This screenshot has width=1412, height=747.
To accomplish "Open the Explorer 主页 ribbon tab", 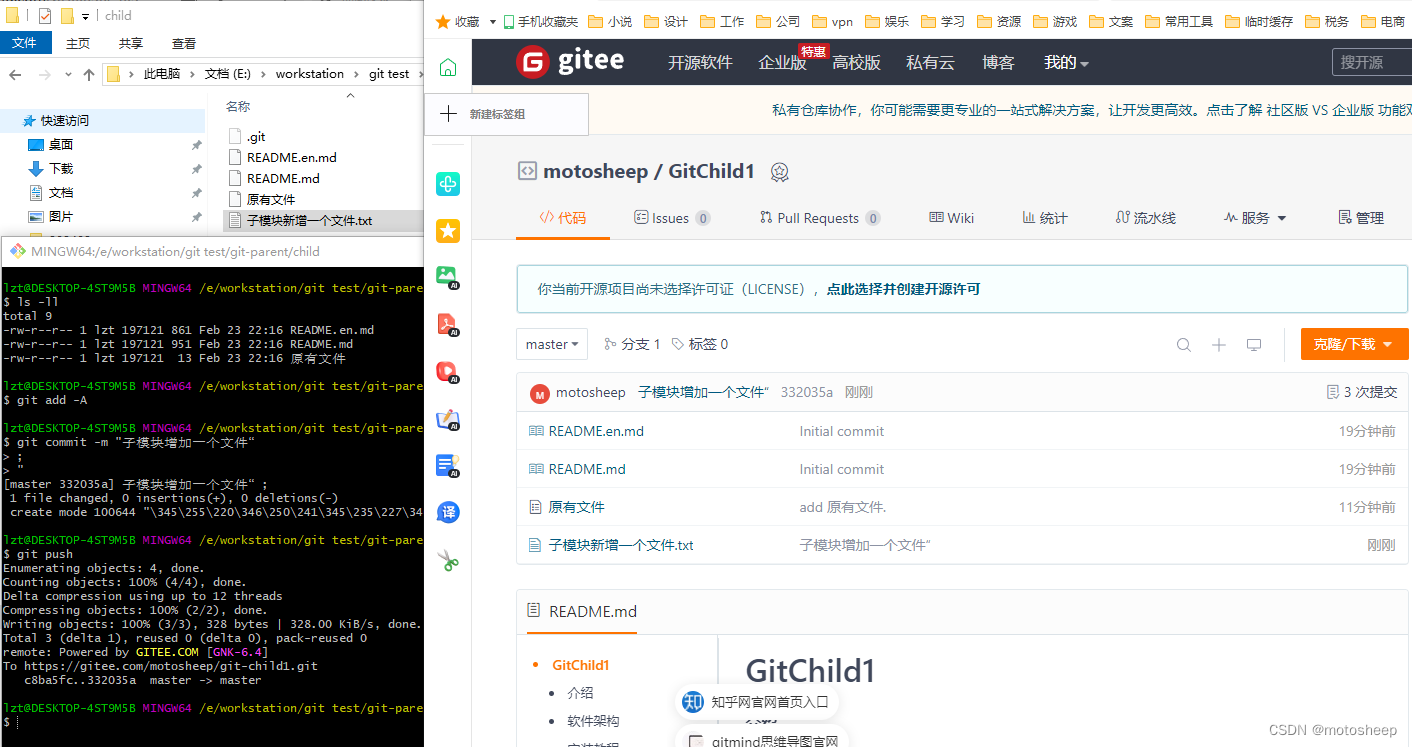I will click(x=78, y=43).
